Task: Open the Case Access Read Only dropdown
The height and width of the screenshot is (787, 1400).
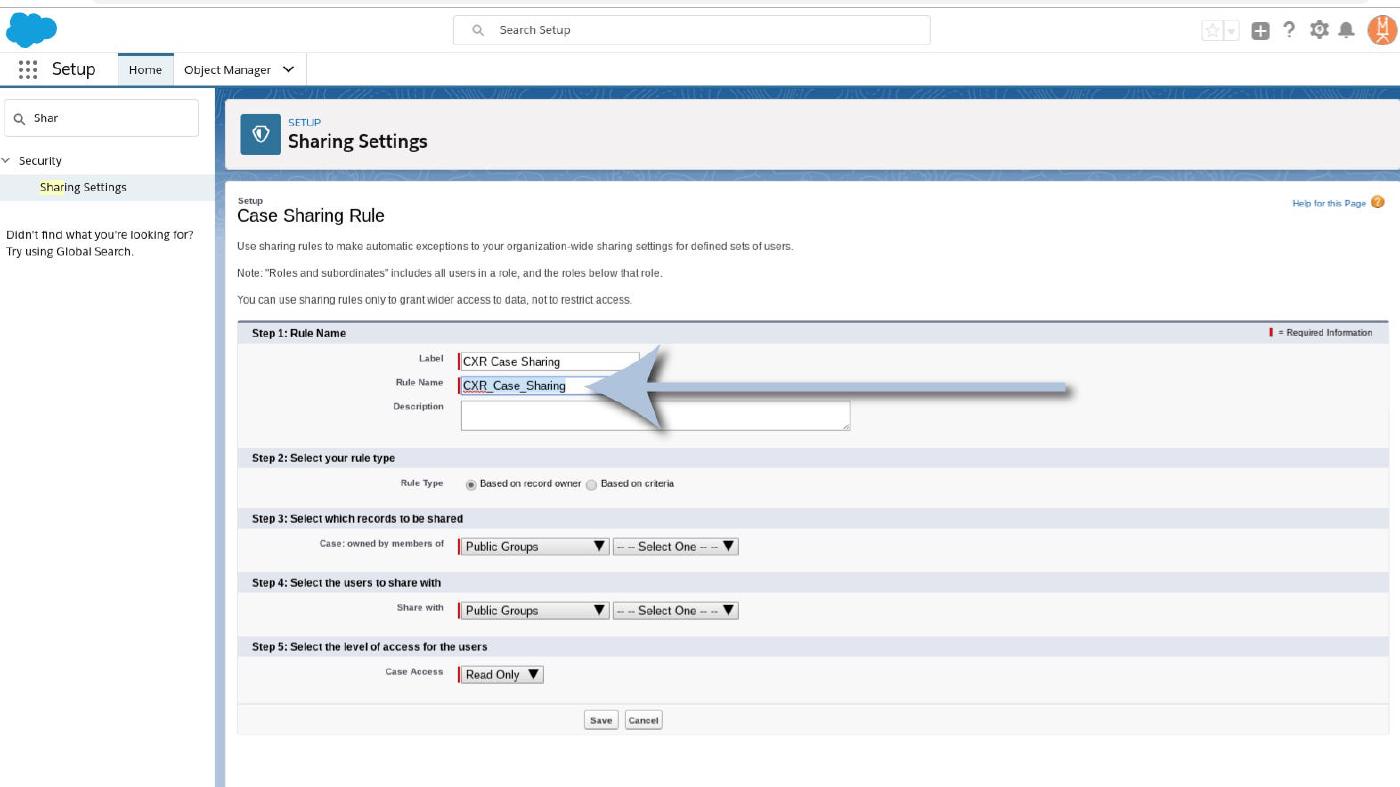Action: coord(502,675)
